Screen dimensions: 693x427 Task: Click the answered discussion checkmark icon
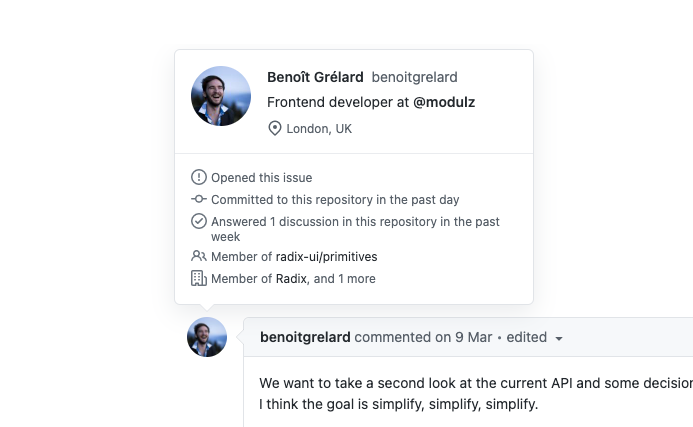tap(198, 221)
